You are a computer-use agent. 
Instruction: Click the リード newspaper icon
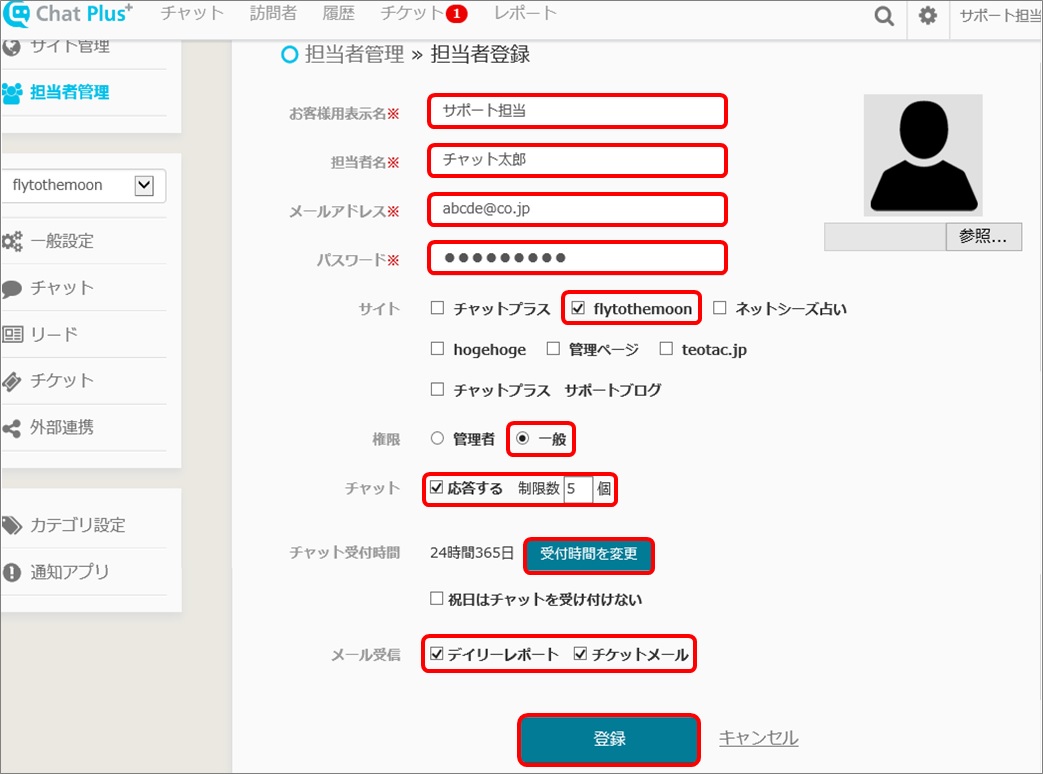pos(12,334)
